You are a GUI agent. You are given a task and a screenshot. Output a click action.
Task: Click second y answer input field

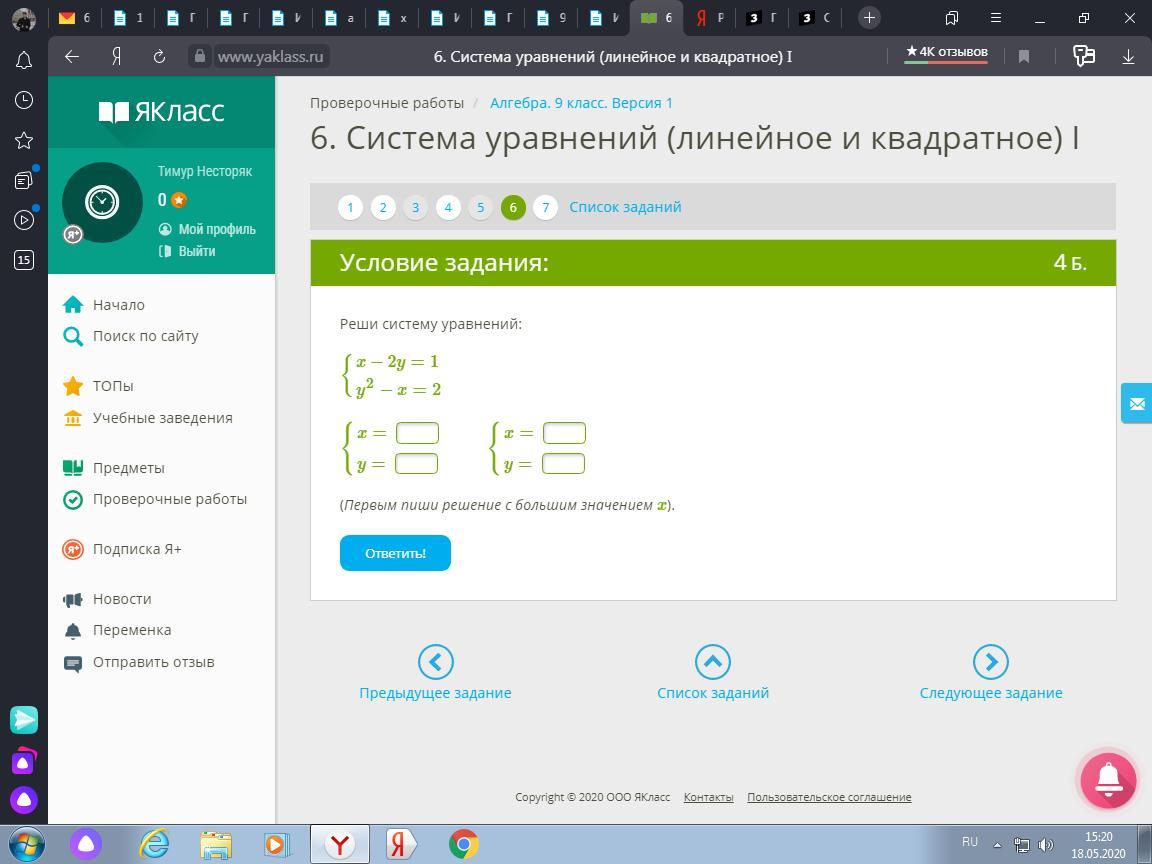563,463
